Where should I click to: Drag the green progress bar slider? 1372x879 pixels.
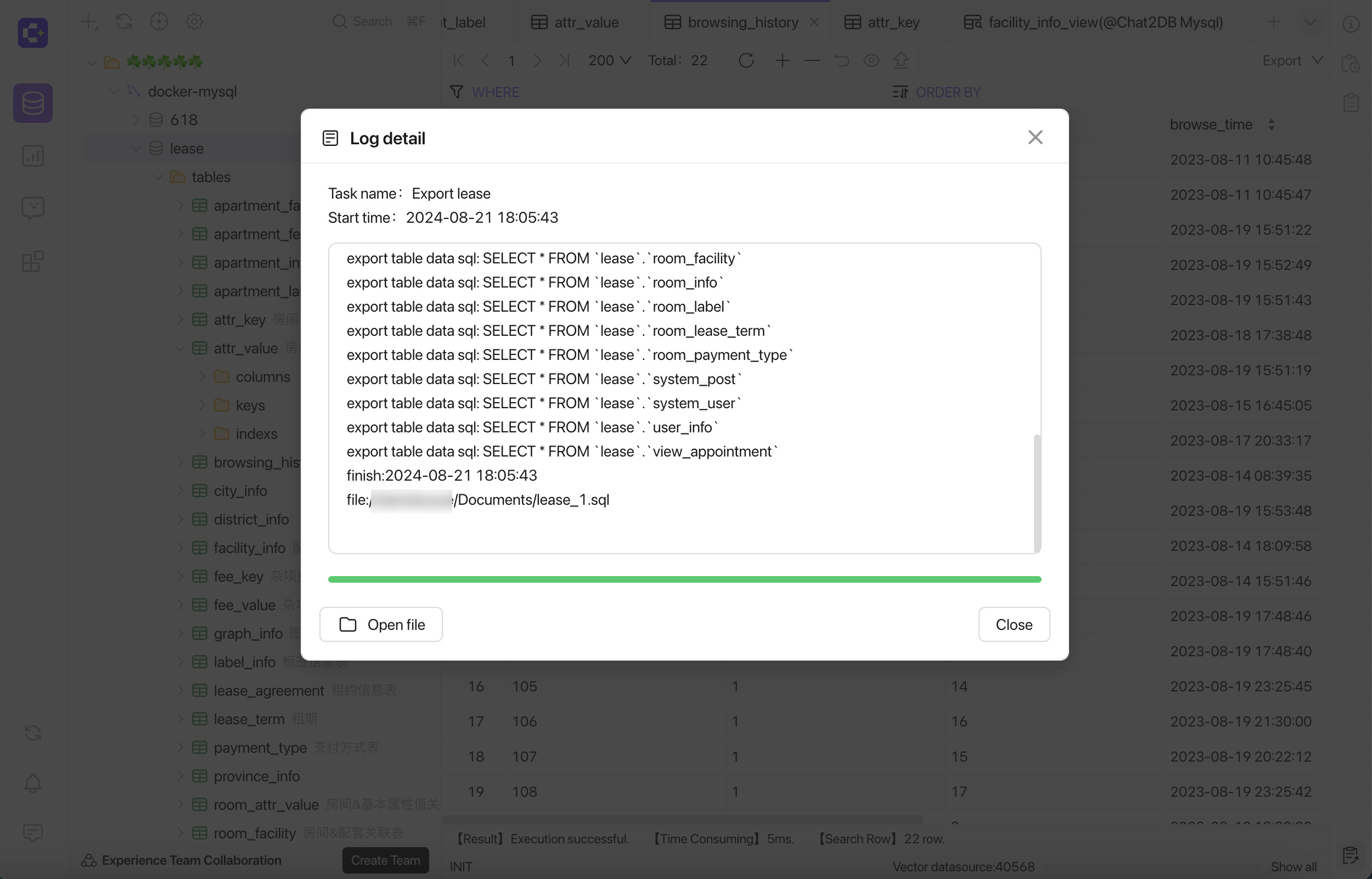(x=1038, y=579)
